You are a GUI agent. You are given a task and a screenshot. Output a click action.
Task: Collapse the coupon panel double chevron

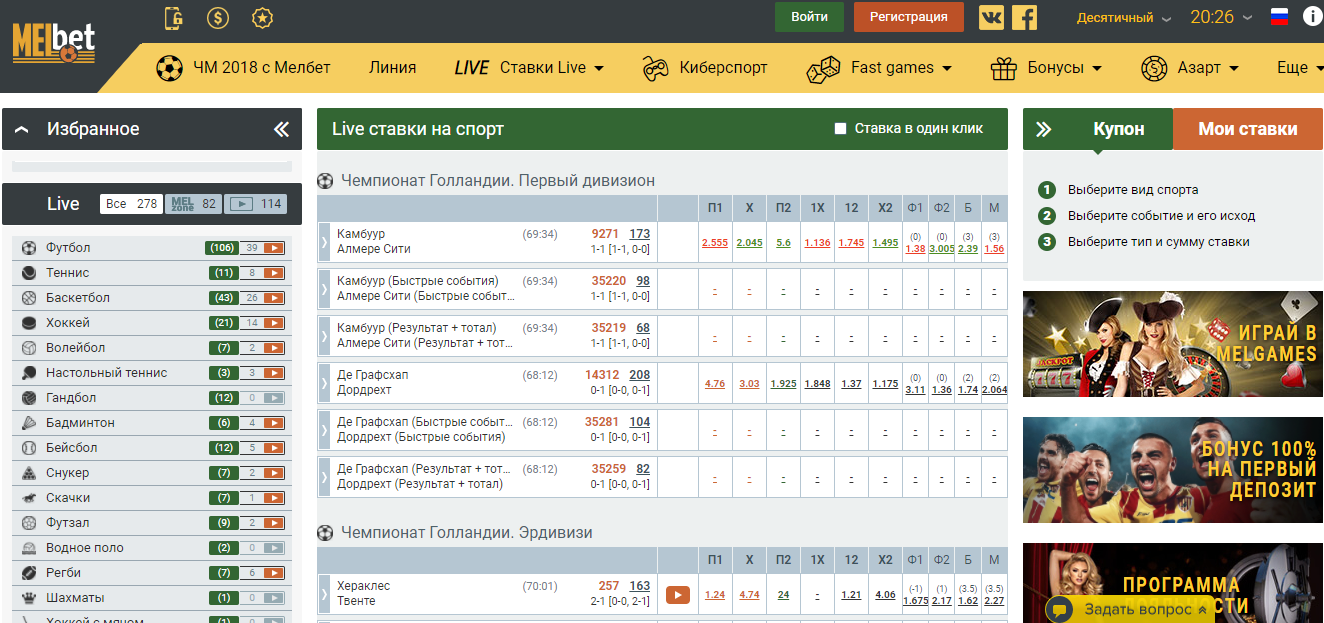pyautogui.click(x=1044, y=129)
